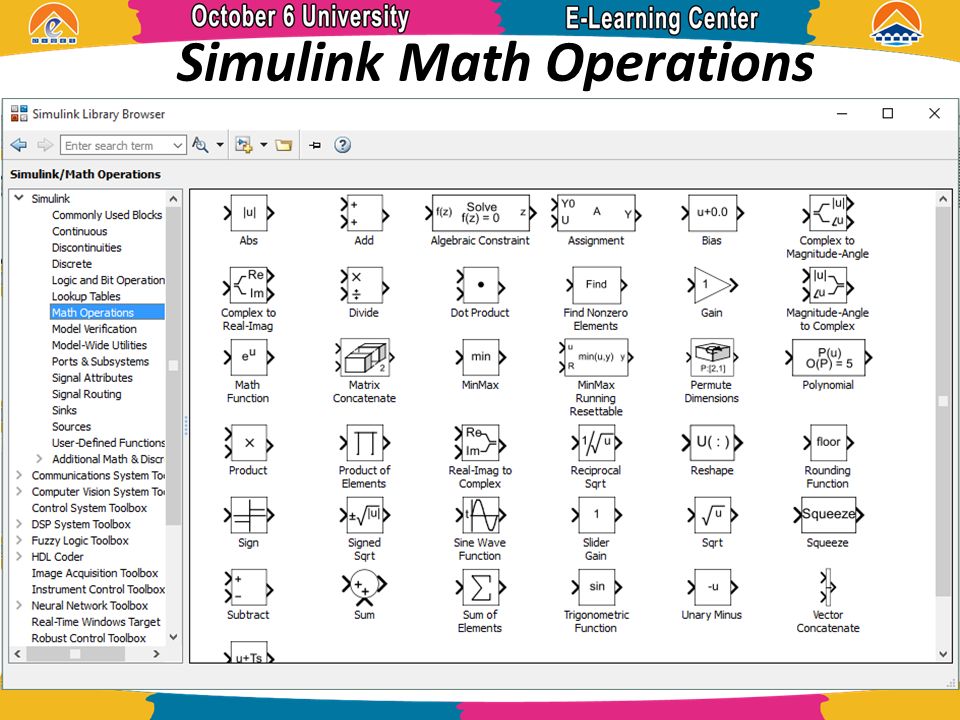Expand the HDL Coder node
The height and width of the screenshot is (720, 960).
pos(19,557)
